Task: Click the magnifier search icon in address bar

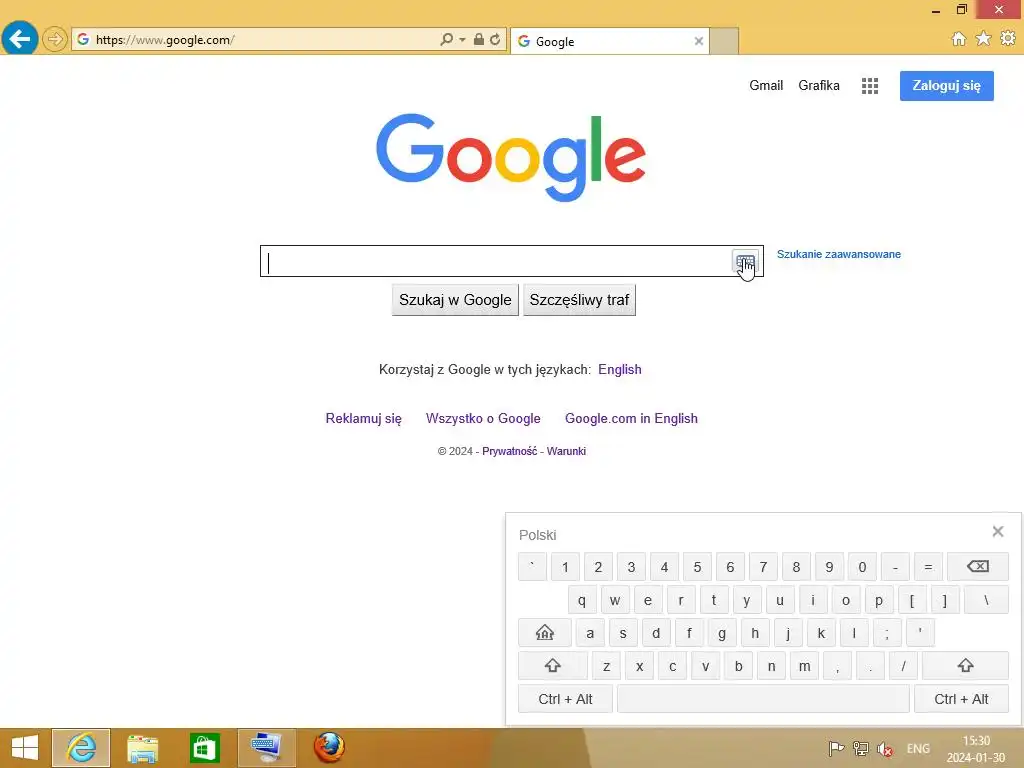Action: pos(447,40)
